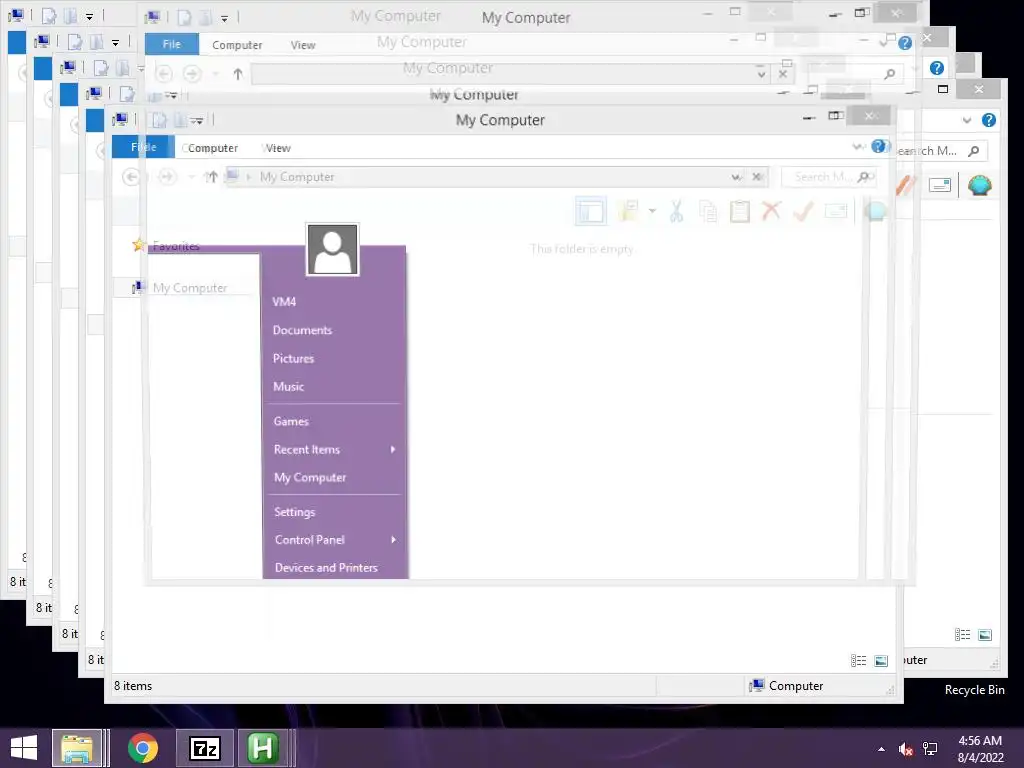Go forward using front window Forward arrow
Viewport: 1024px width, 768px height.
(167, 176)
